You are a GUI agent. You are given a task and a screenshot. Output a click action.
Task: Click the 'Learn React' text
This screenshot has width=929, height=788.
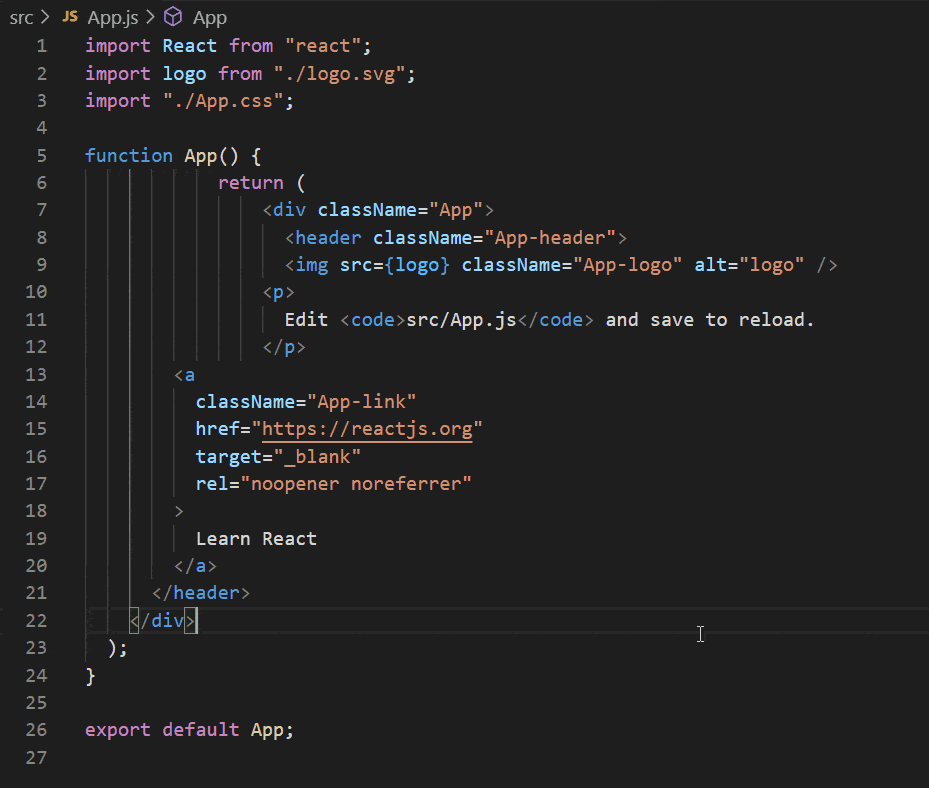257,539
